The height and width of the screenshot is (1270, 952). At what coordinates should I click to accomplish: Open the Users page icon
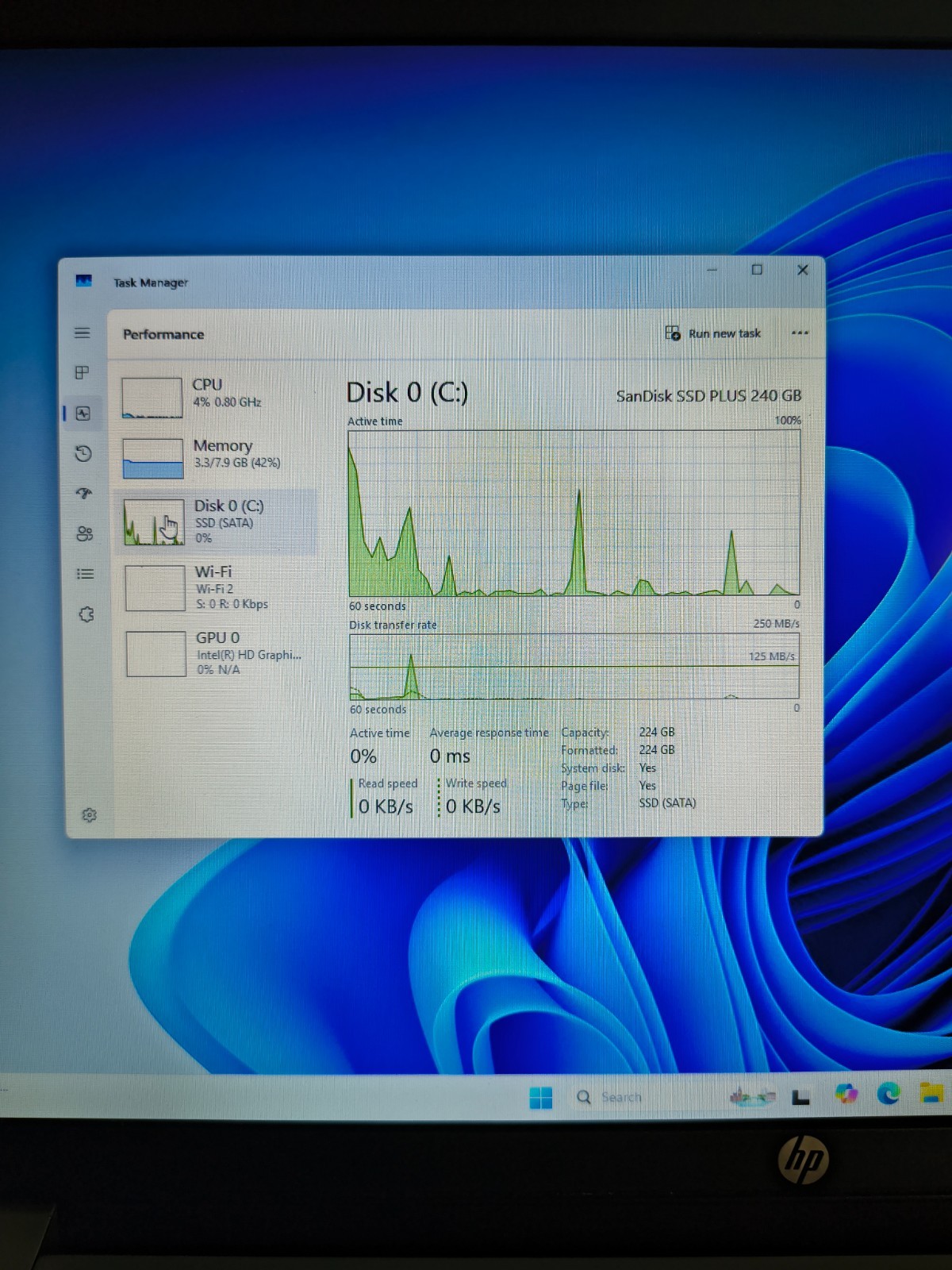point(84,533)
